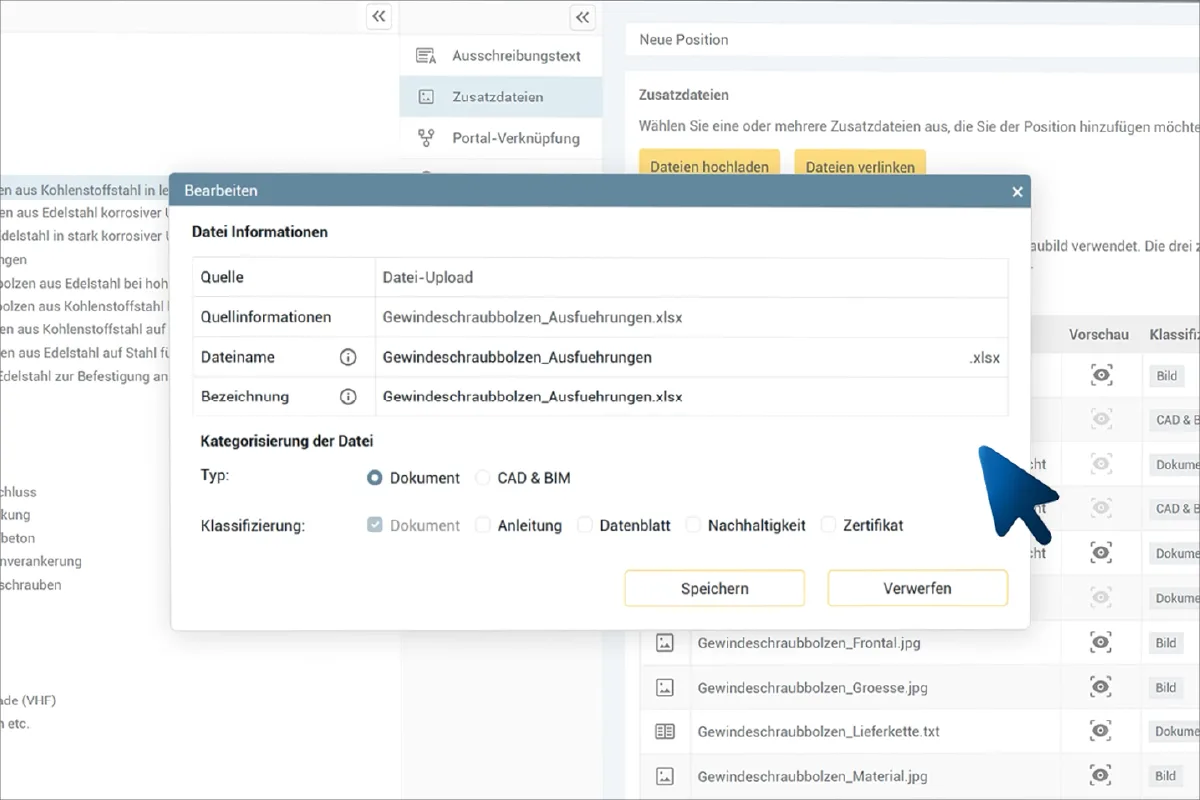This screenshot has height=800, width=1200.
Task: Click the info icon beside Bezeichnung
Action: pyautogui.click(x=346, y=397)
